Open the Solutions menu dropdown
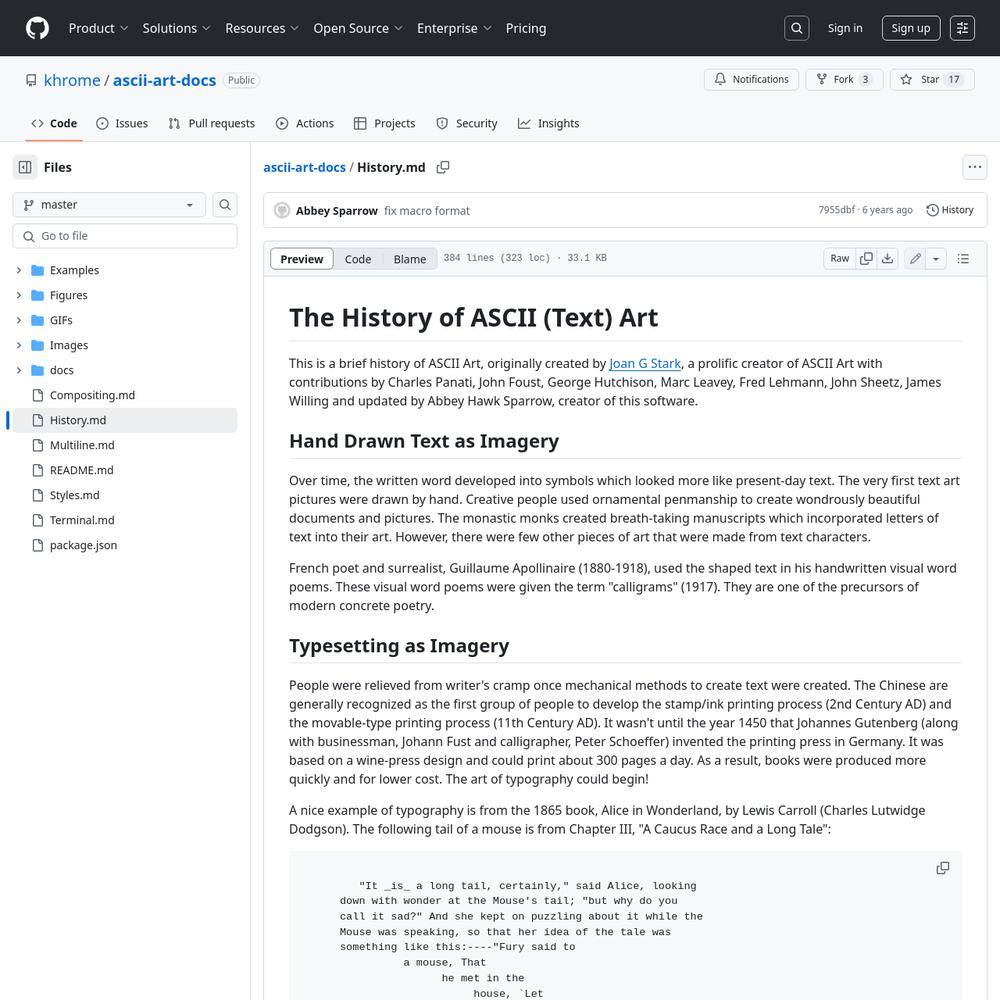The height and width of the screenshot is (1000, 1000). click(x=177, y=28)
